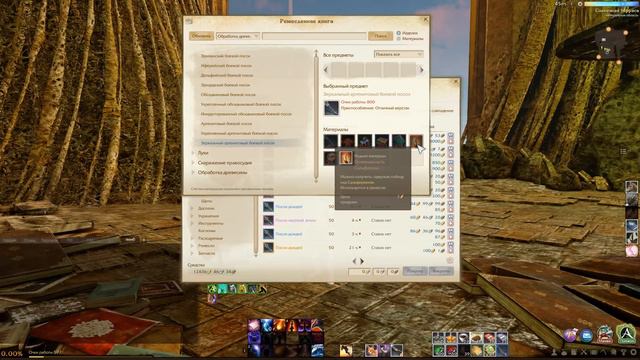This screenshot has height=360, width=640.
Task: Click the fox pet icon on bottom bar
Action: tap(371, 350)
